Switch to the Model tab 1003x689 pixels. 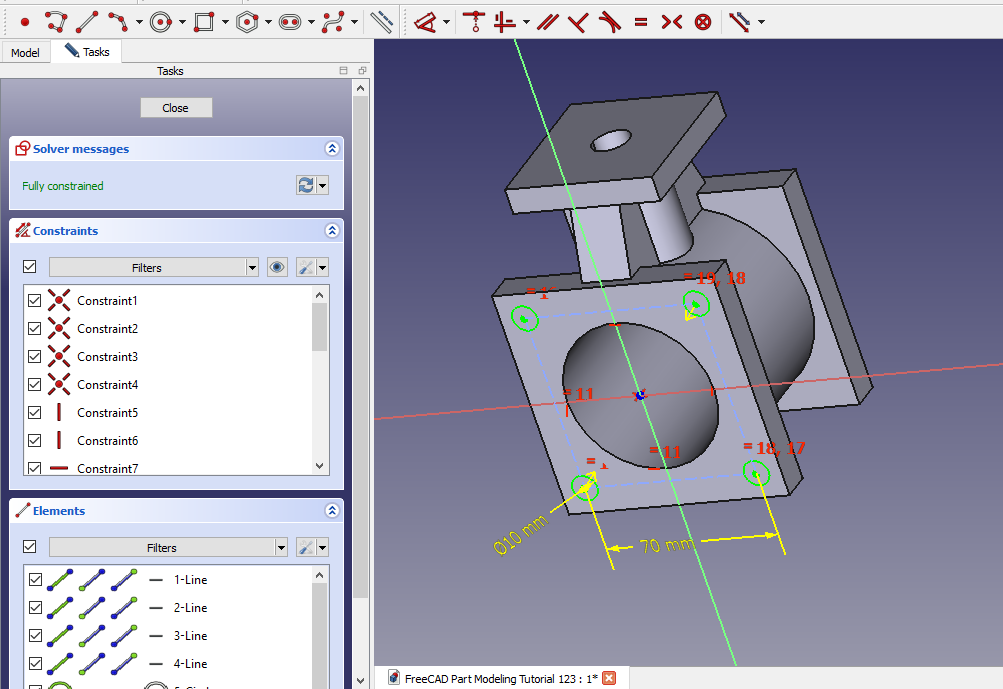(x=25, y=52)
